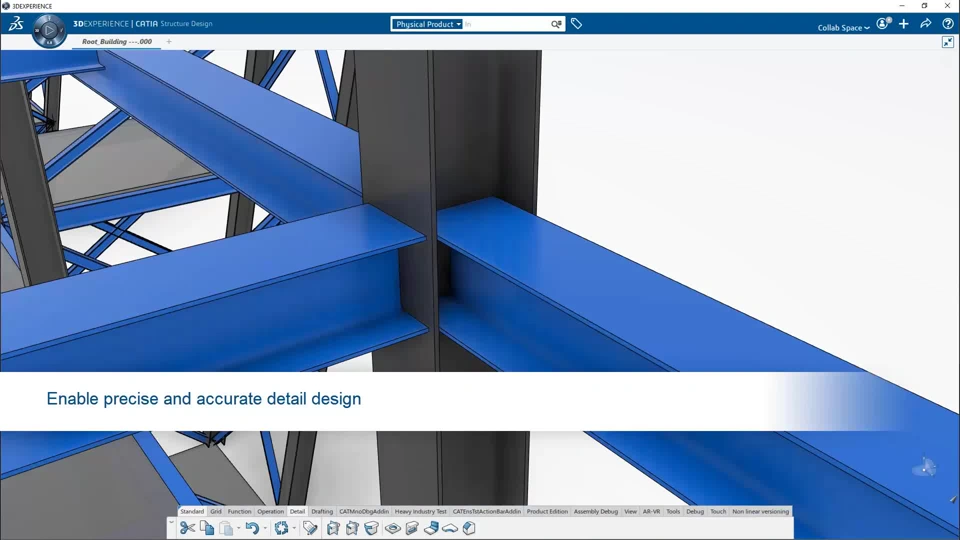Click the tag label icon in action bar
Viewport: 960px width, 540px height.
[x=310, y=528]
